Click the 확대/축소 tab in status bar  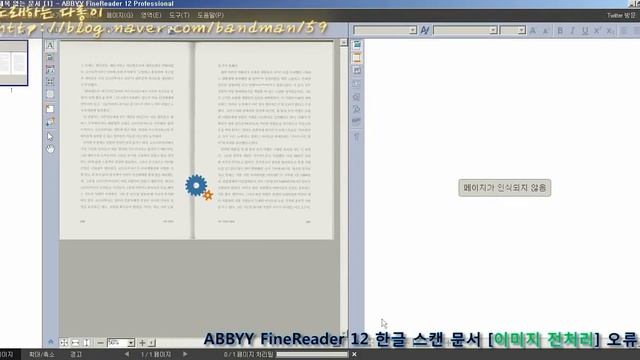coord(42,354)
